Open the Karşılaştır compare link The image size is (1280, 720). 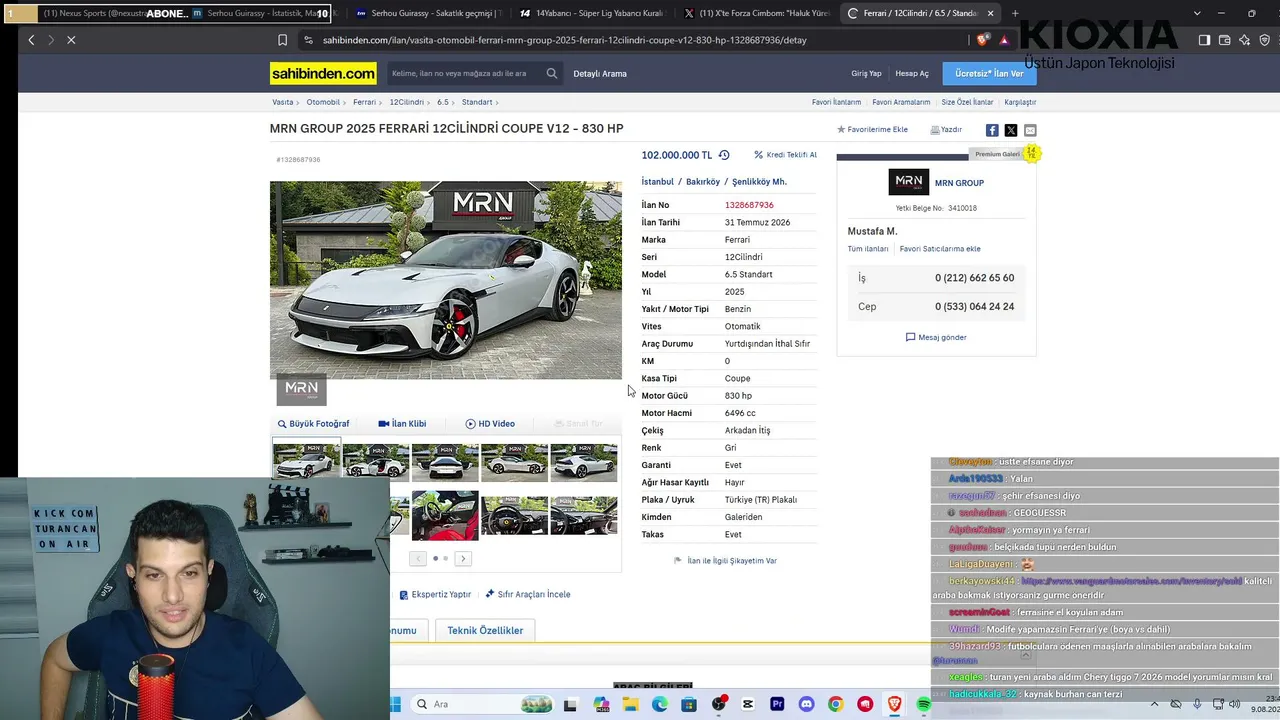[1020, 102]
